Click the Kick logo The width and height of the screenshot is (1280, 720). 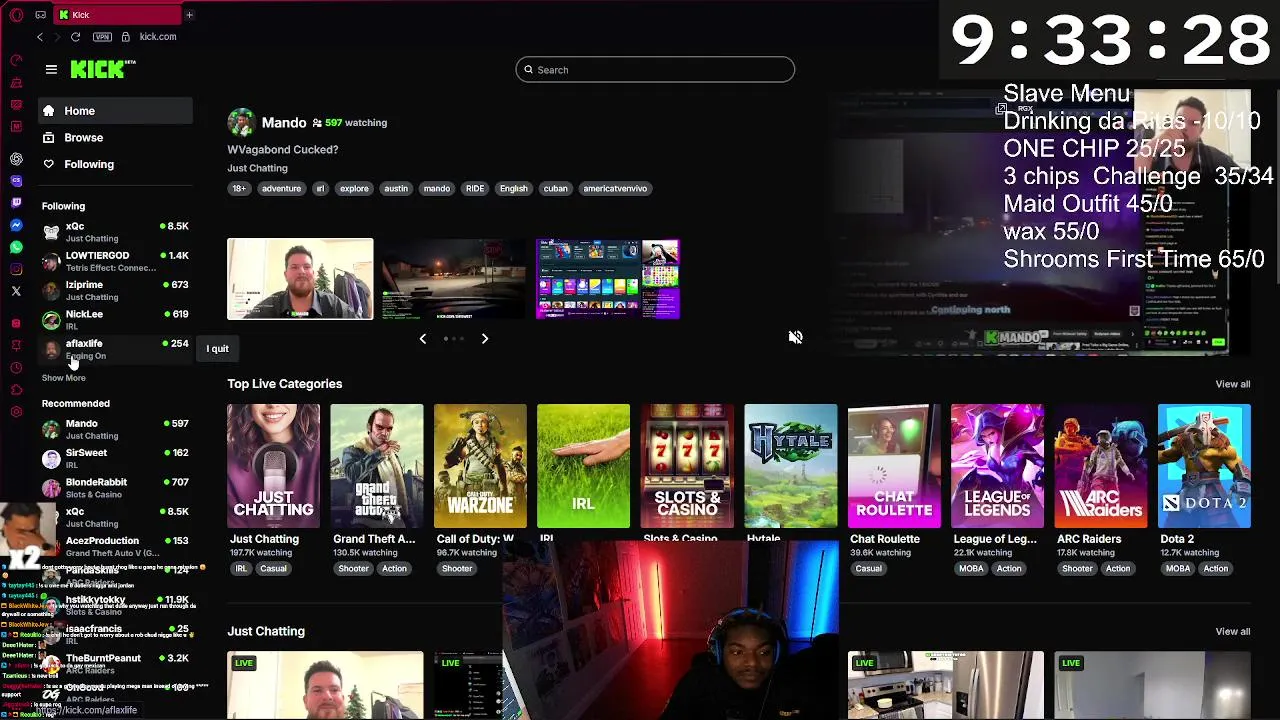103,69
